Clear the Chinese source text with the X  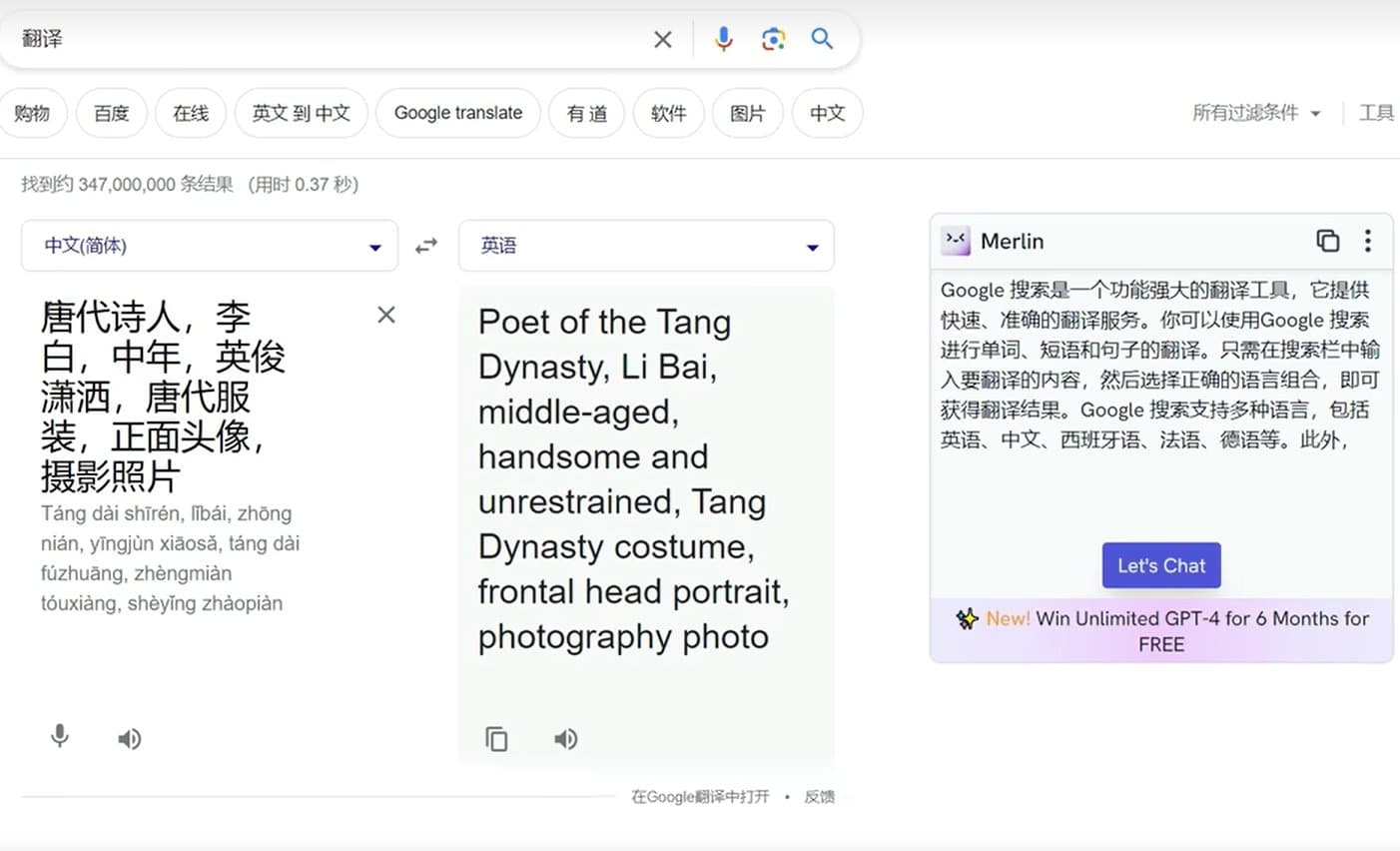tap(386, 314)
